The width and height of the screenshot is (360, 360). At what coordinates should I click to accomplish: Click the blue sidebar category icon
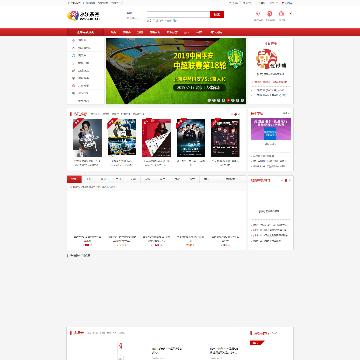tap(73, 55)
